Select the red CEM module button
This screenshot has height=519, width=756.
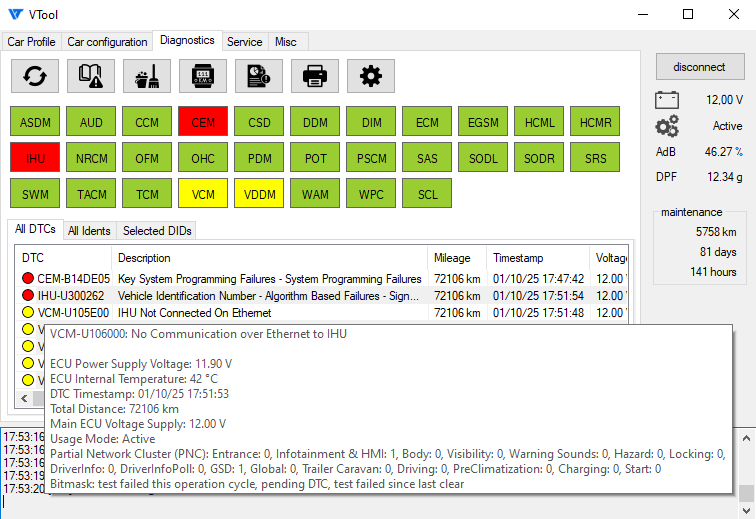(203, 123)
